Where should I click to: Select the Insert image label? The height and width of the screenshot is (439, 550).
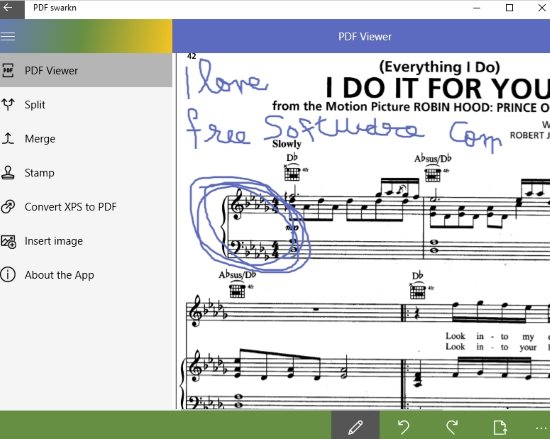point(54,241)
